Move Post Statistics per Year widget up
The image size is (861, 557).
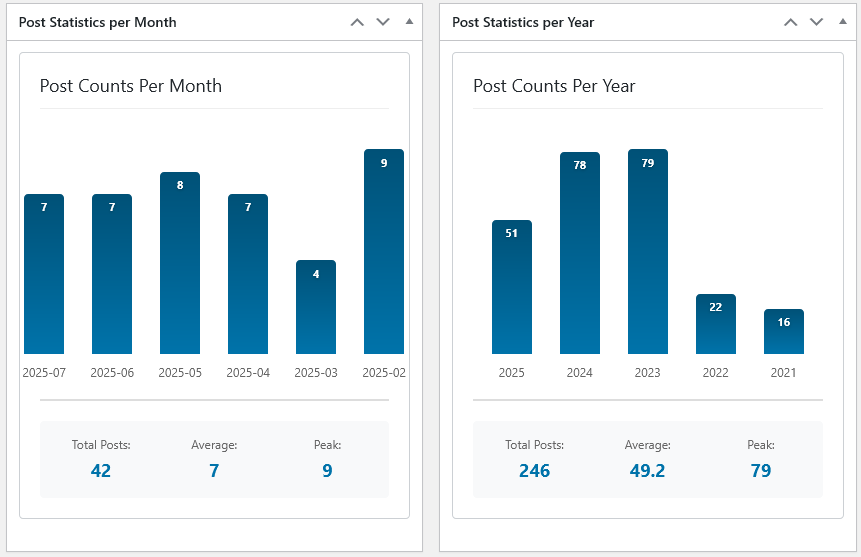click(x=791, y=22)
